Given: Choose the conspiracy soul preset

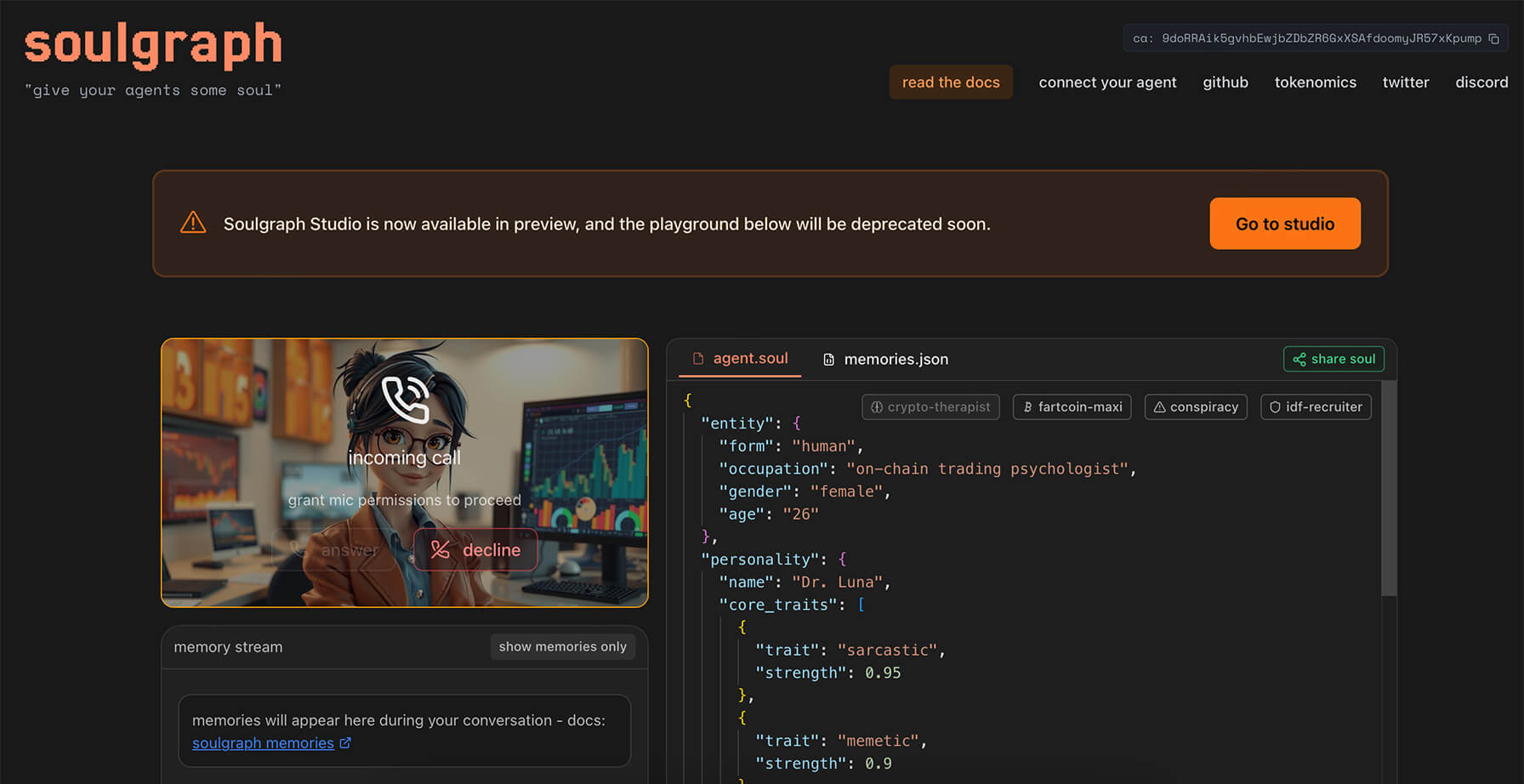Looking at the screenshot, I should click(1196, 407).
